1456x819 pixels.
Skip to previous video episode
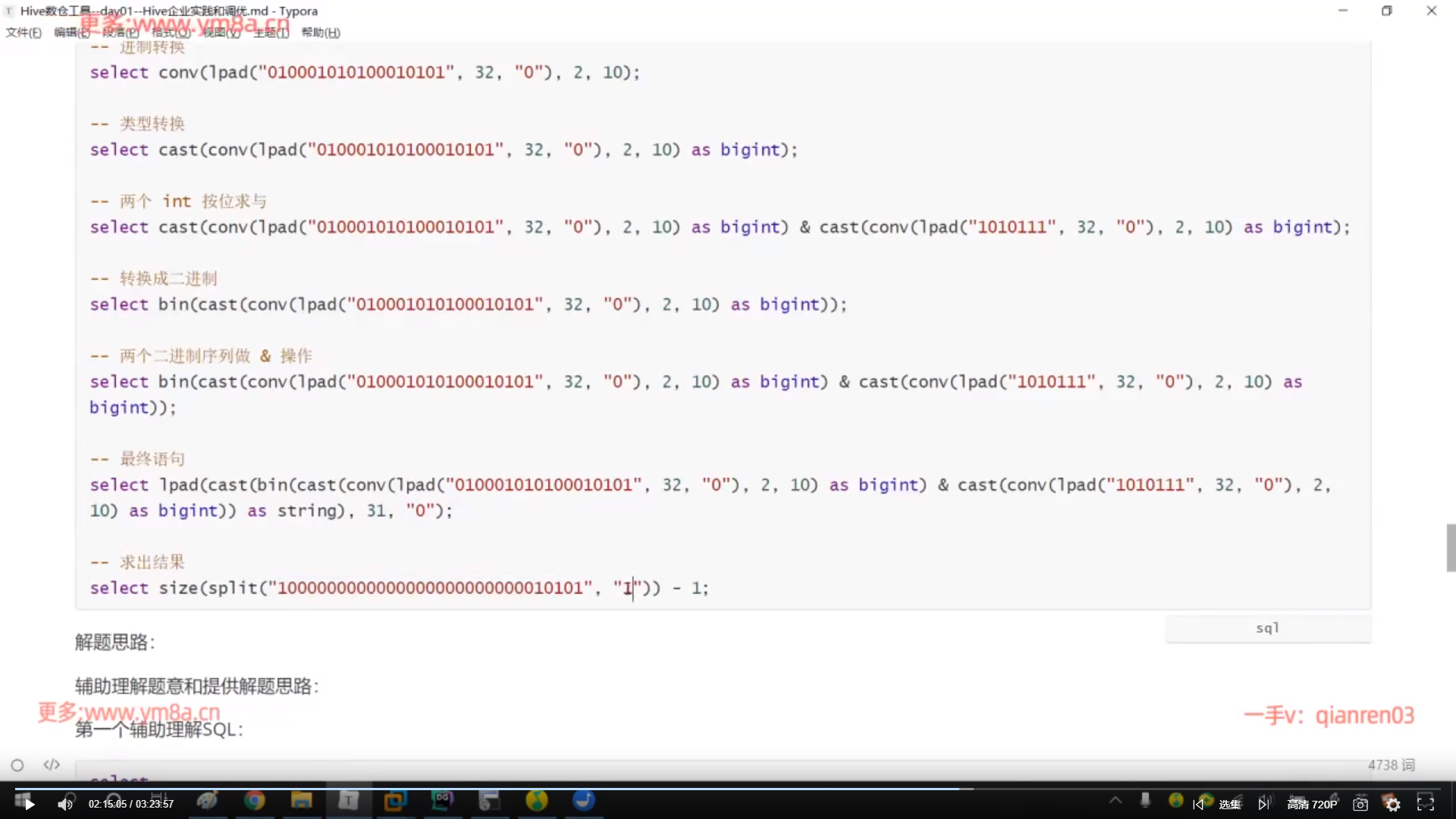[1198, 805]
